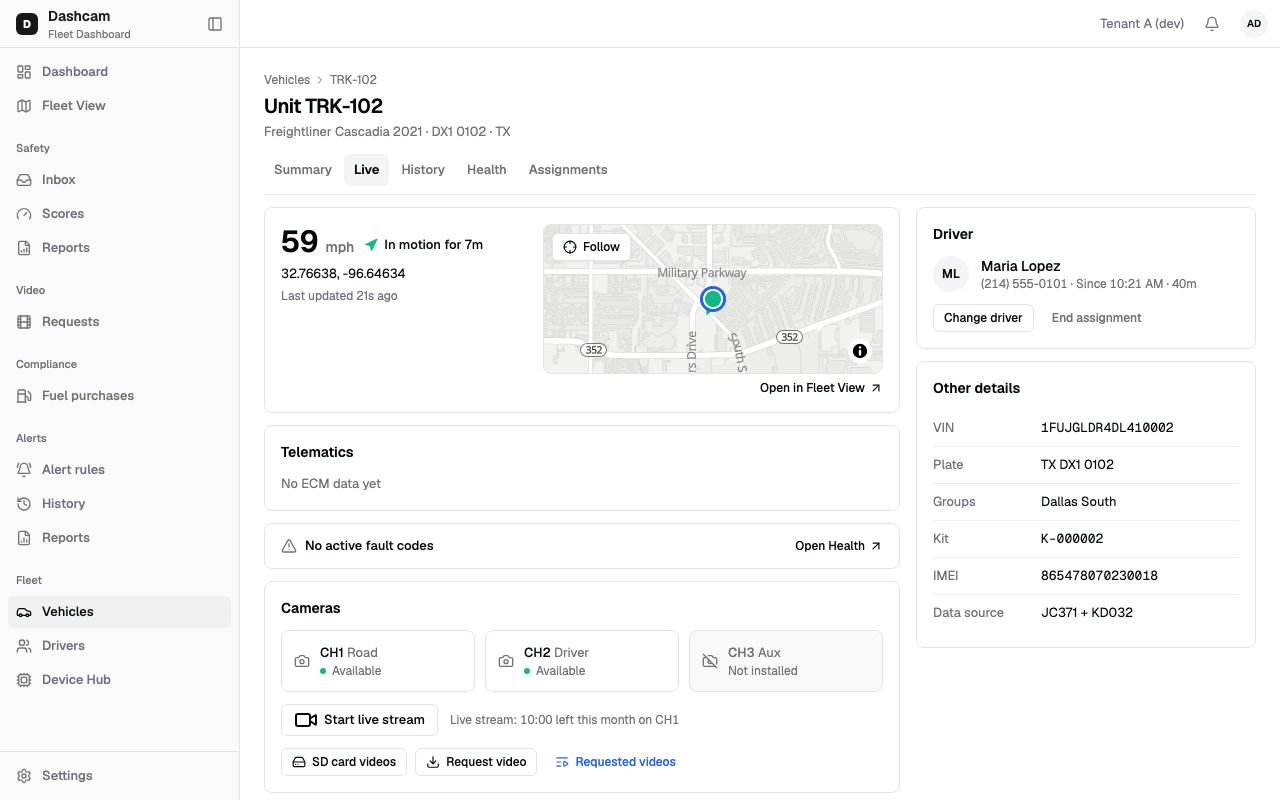
Task: Open the notifications bell
Action: pyautogui.click(x=1212, y=24)
